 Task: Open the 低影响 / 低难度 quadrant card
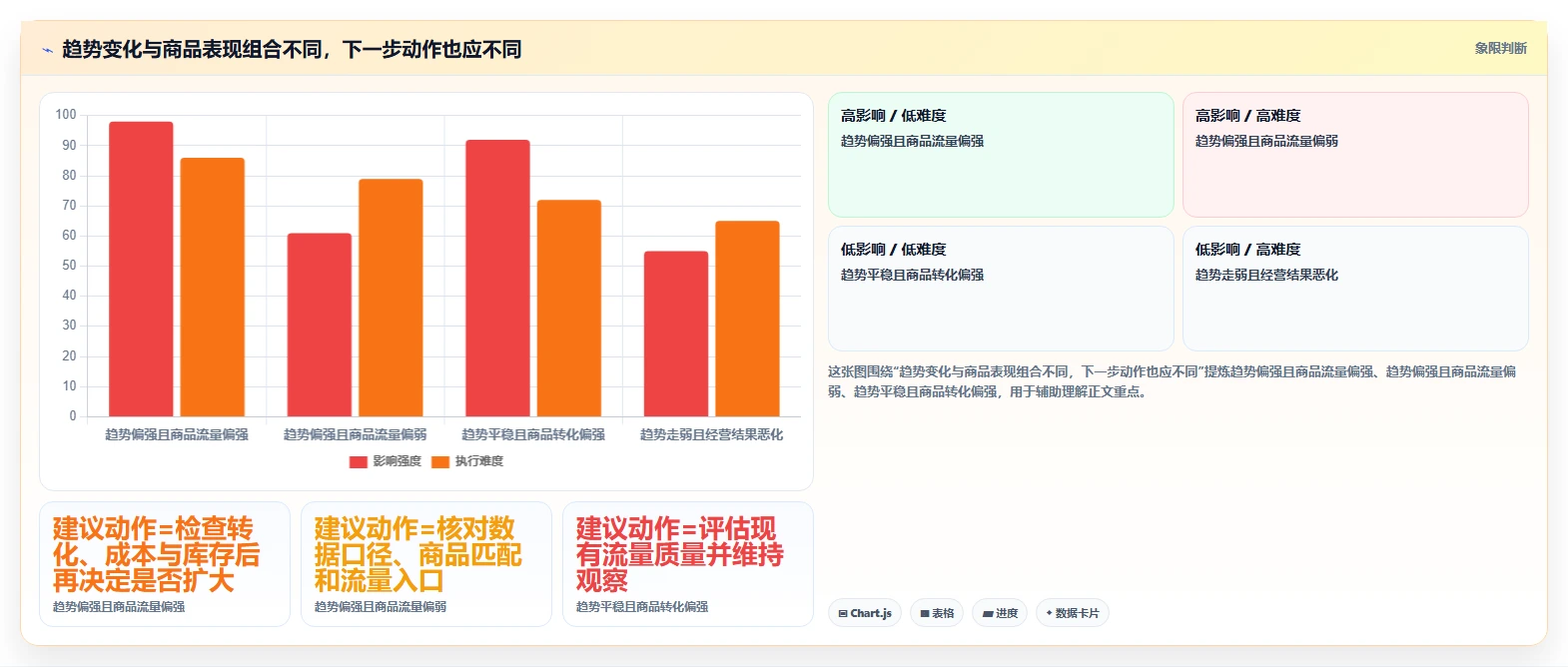coord(1001,289)
